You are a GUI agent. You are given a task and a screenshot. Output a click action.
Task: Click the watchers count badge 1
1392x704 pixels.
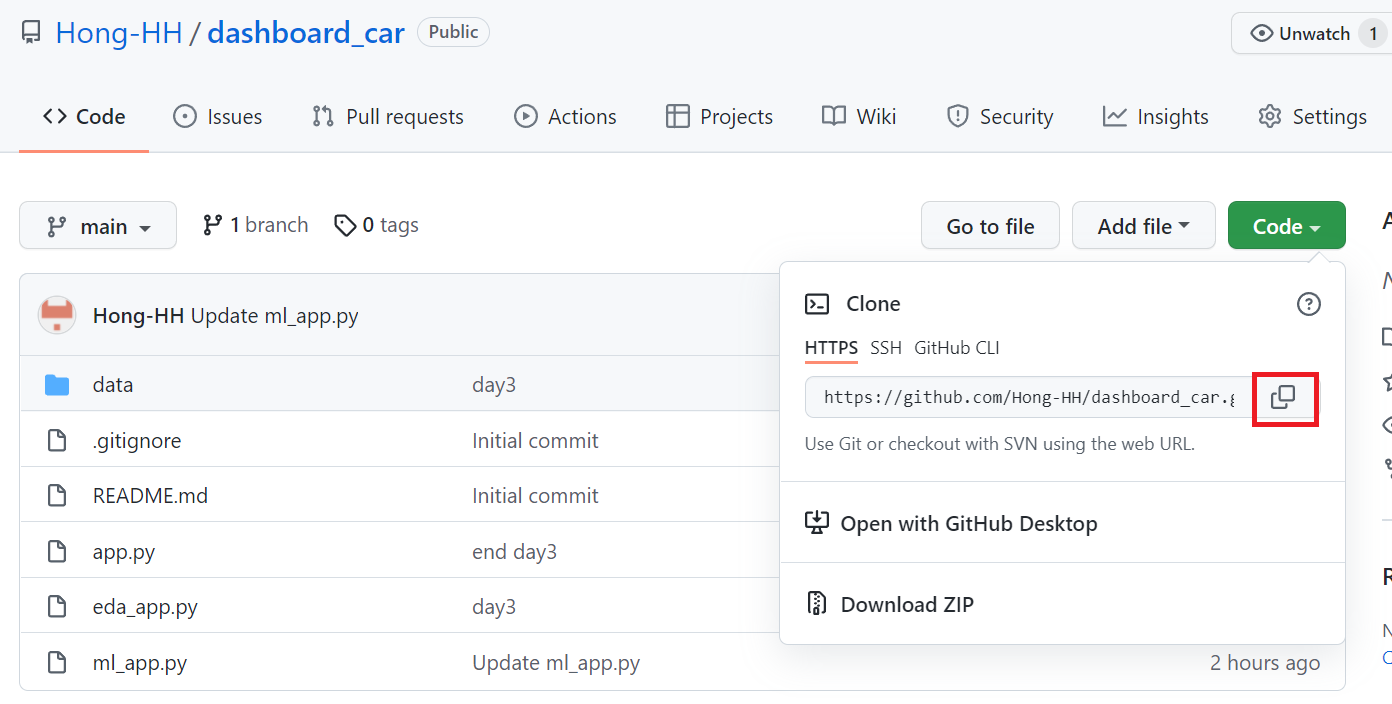[x=1372, y=33]
